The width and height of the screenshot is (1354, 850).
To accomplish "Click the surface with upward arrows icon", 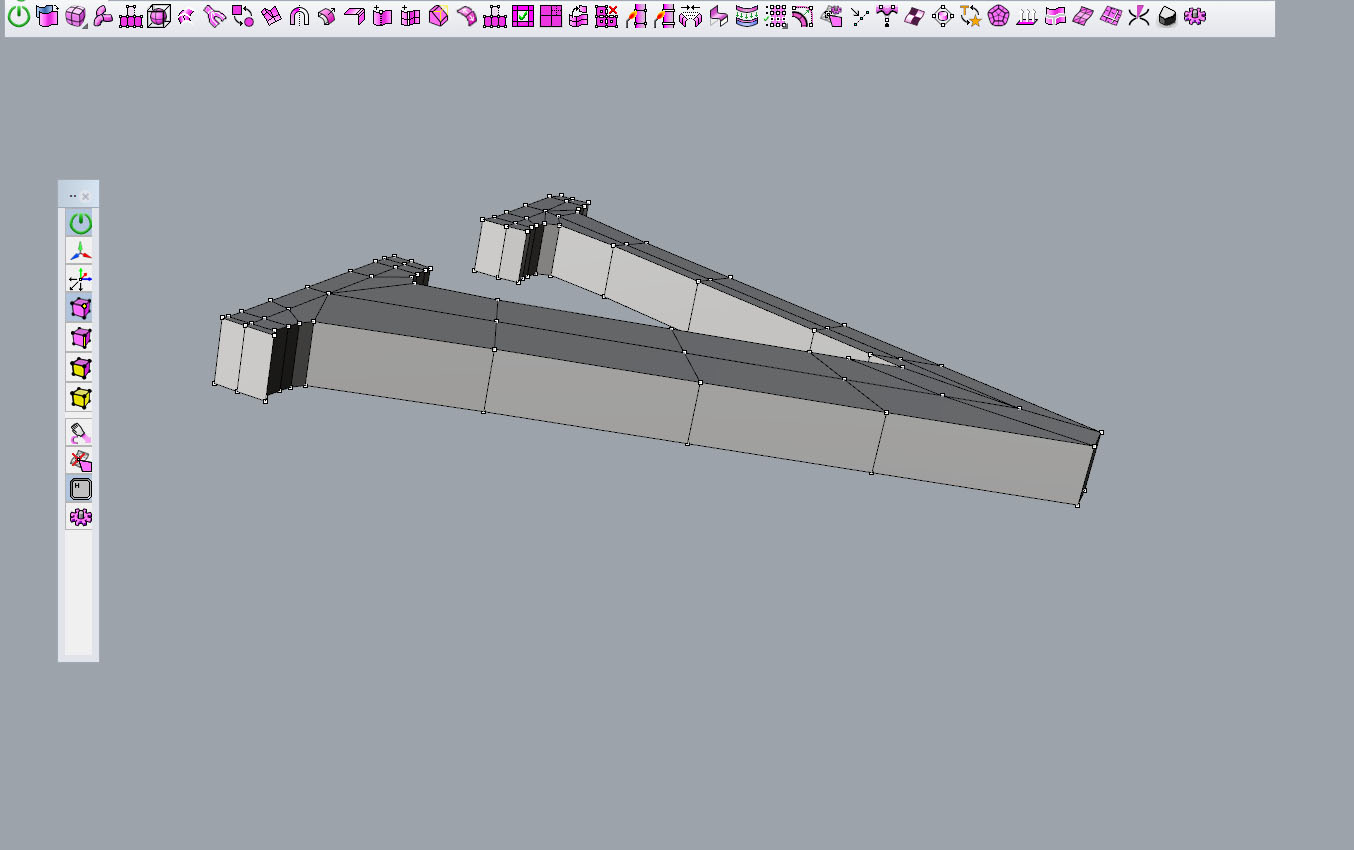I will click(x=1027, y=16).
